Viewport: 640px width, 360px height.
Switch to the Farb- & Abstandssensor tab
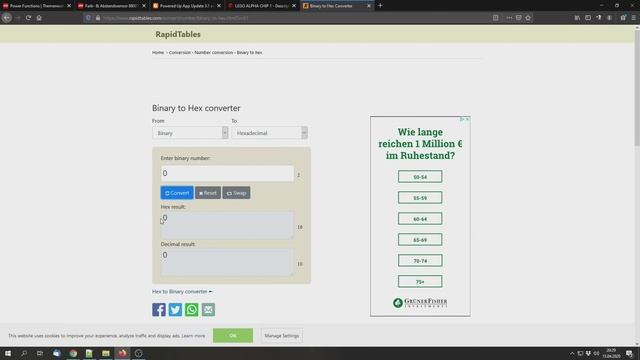pyautogui.click(x=108, y=6)
